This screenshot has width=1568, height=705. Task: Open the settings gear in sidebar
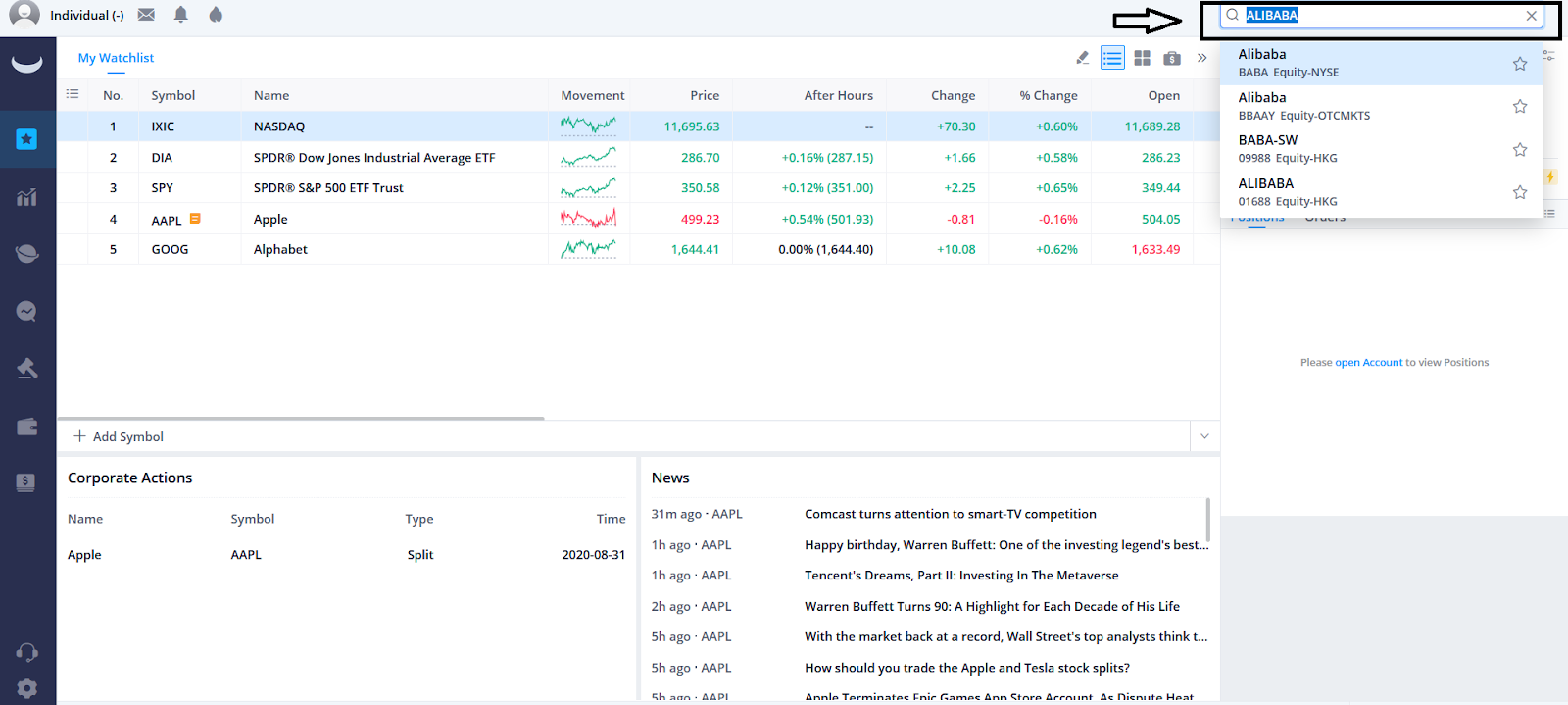pos(26,688)
